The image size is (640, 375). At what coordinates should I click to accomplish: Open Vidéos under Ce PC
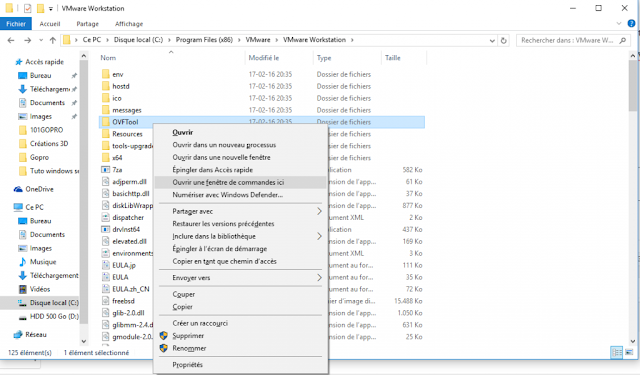pos(40,289)
